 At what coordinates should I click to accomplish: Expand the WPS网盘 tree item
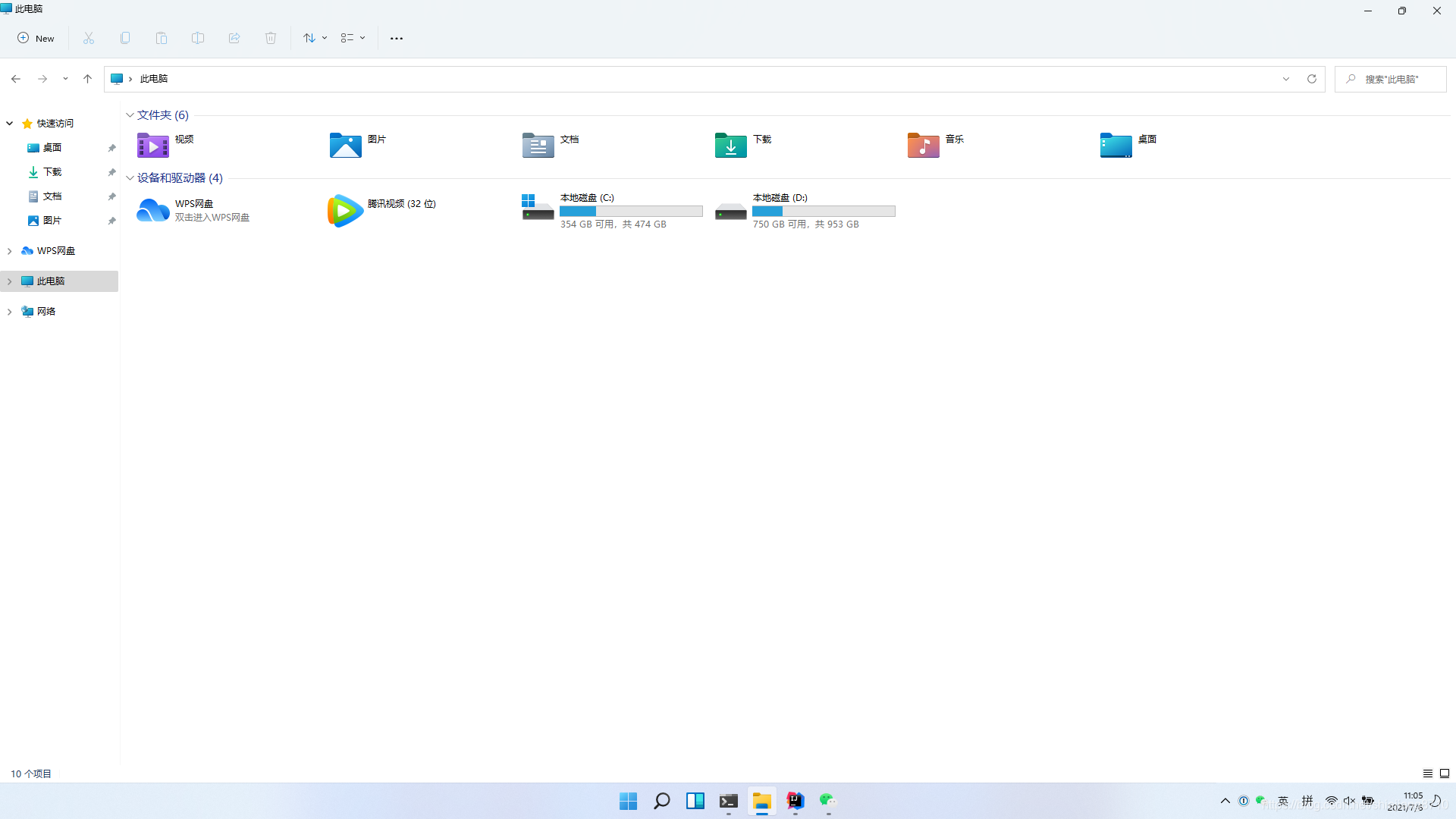(9, 250)
